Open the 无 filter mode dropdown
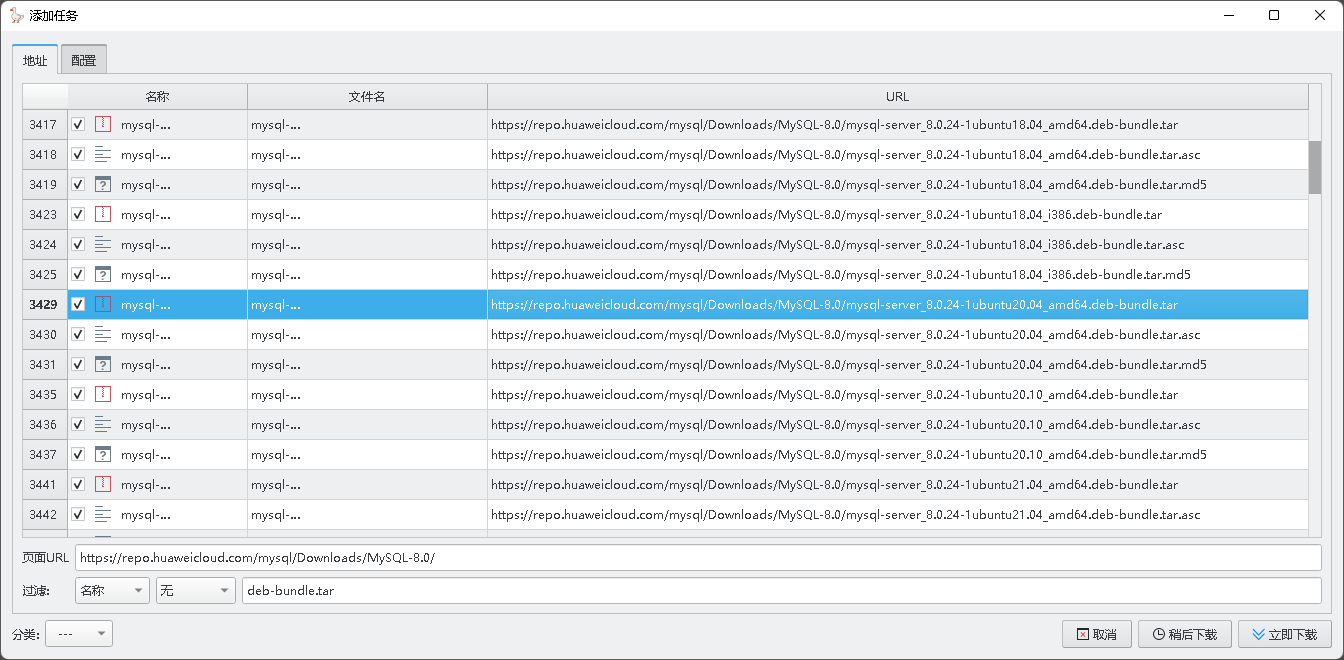 coord(195,591)
